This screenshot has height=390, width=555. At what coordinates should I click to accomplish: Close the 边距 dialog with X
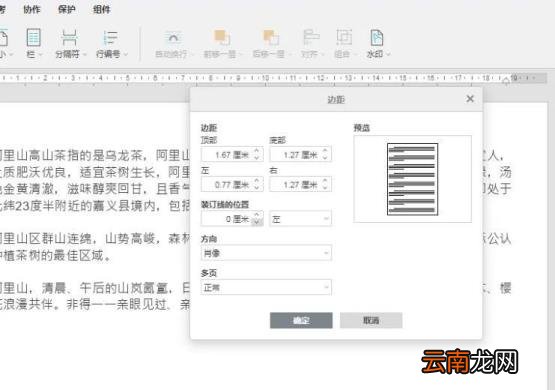click(470, 99)
